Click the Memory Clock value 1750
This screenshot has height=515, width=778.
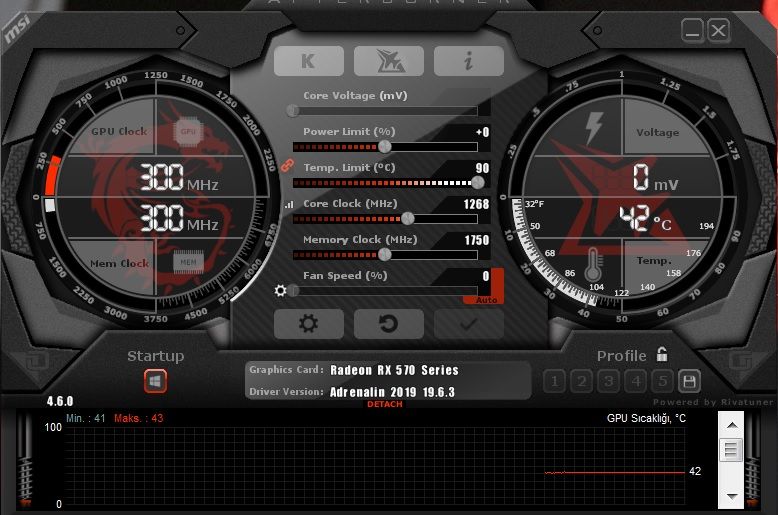[x=477, y=240]
